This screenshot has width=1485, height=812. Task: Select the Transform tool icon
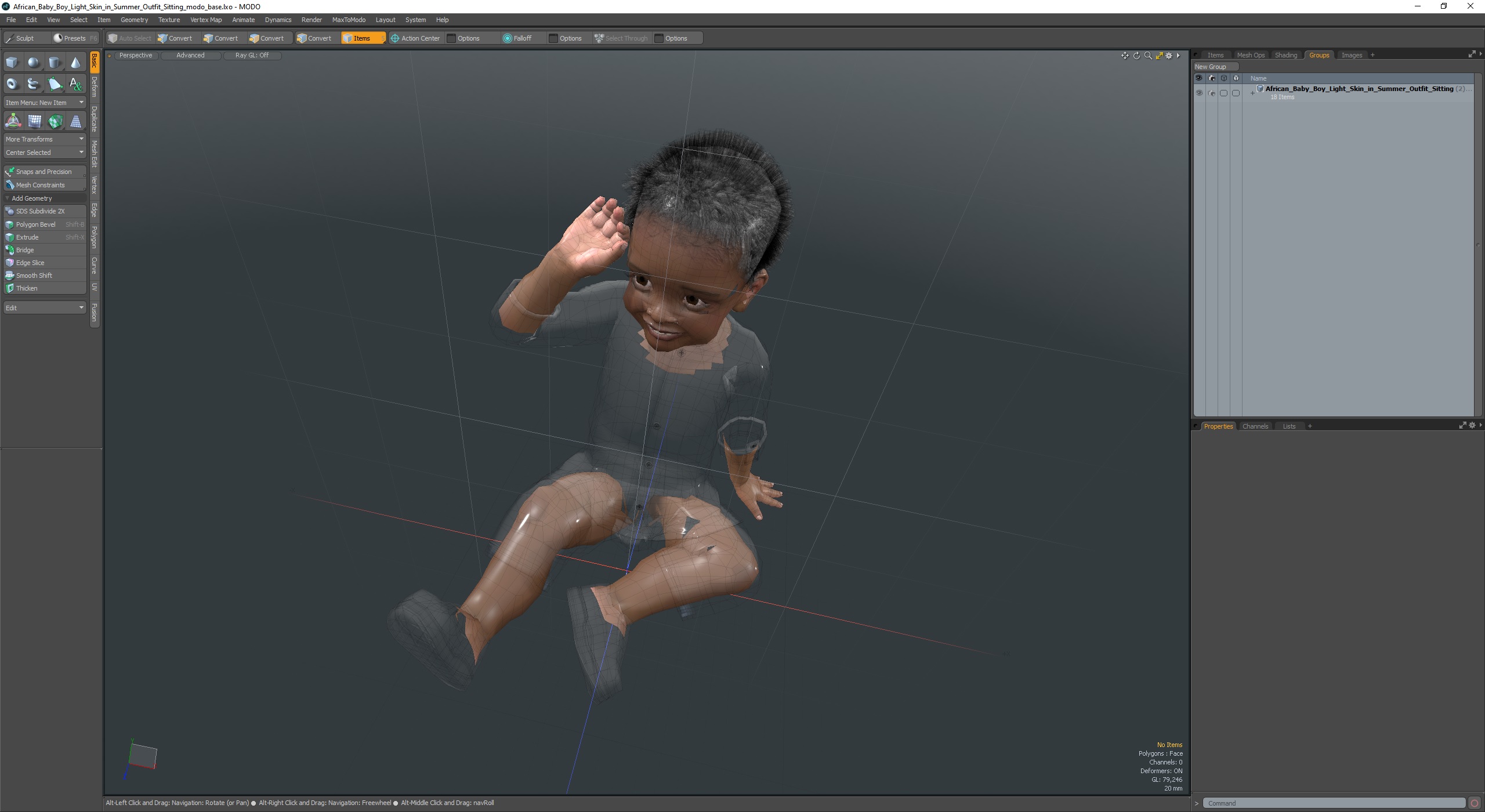click(13, 121)
